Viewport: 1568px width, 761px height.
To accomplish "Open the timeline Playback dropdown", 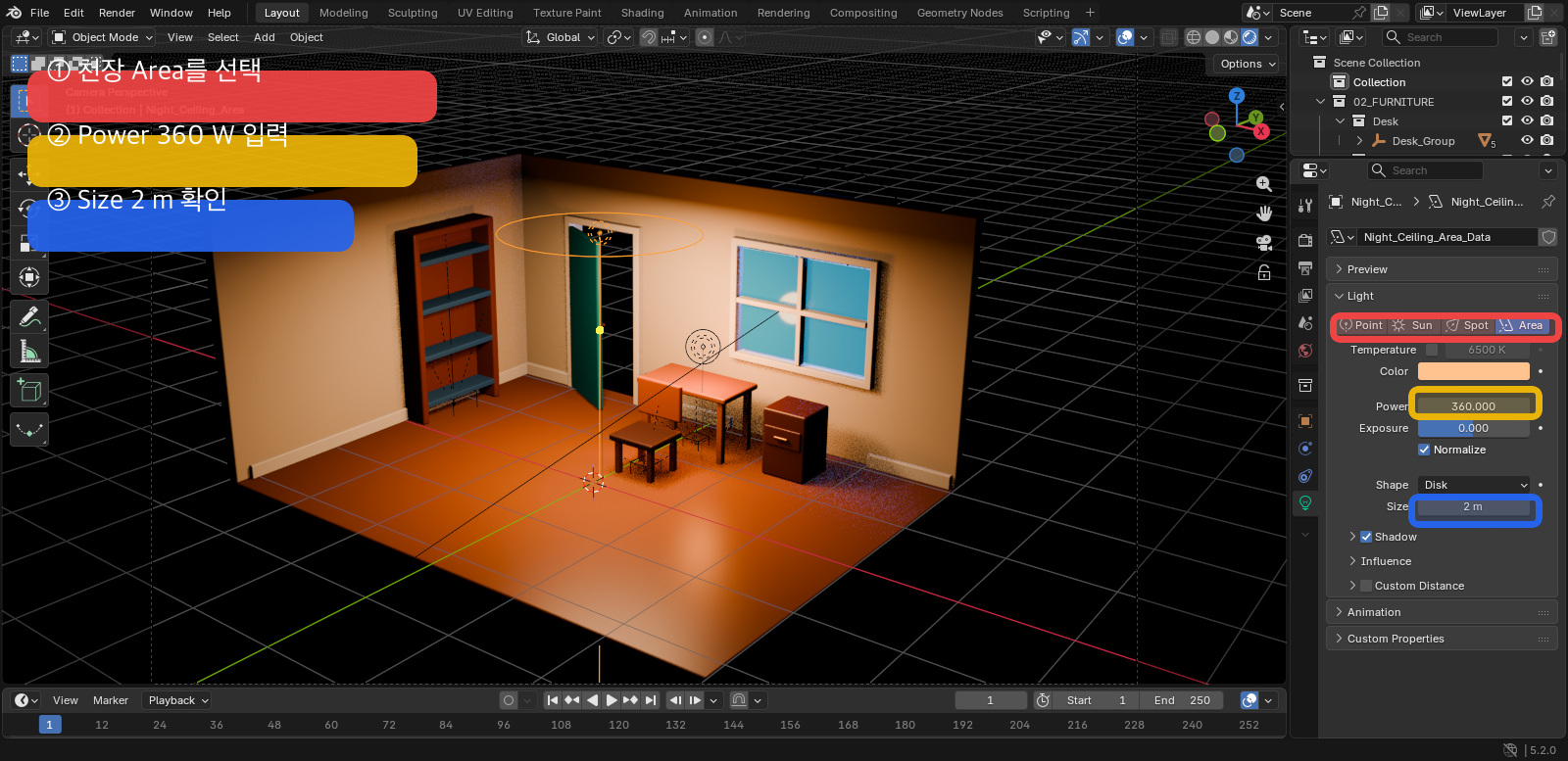I will coord(176,700).
